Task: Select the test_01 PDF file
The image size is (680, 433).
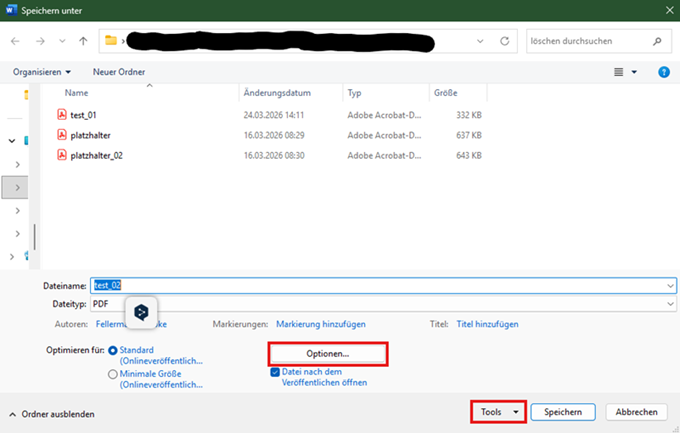Action: tap(83, 114)
